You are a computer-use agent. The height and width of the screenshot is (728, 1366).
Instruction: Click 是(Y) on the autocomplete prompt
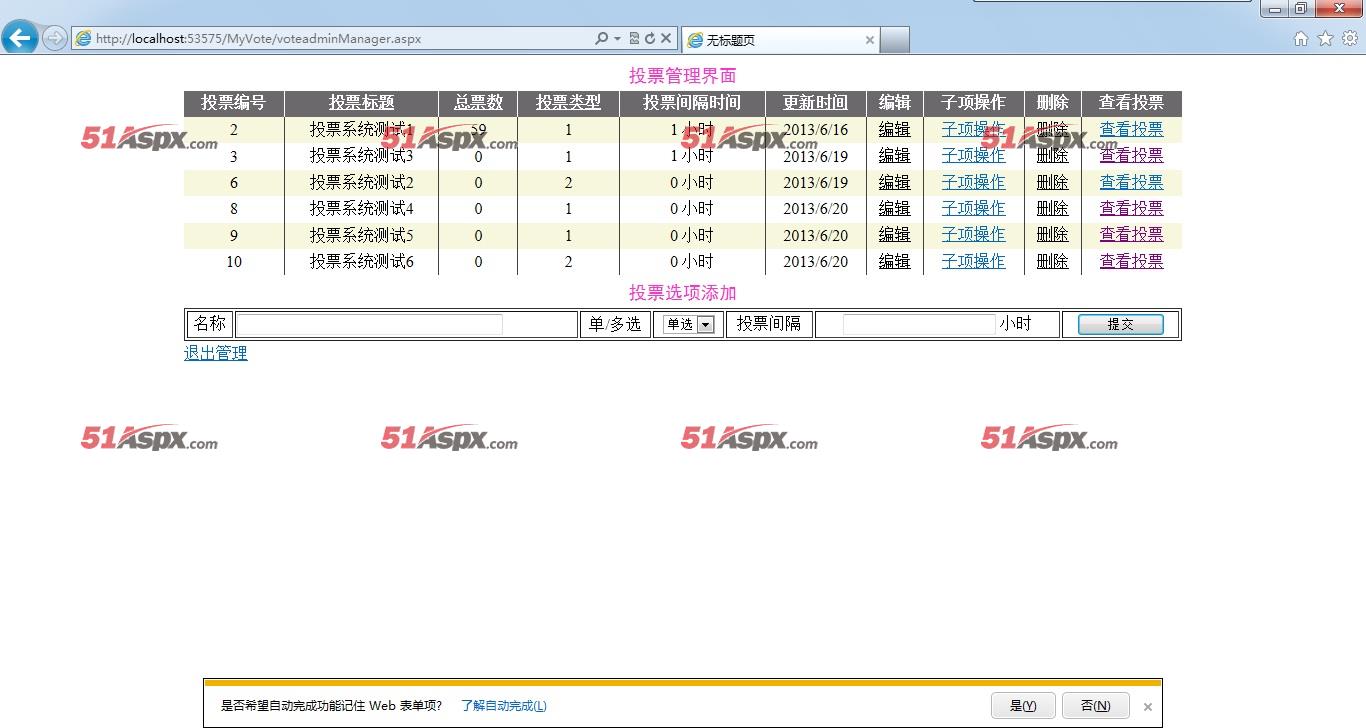coord(1022,705)
